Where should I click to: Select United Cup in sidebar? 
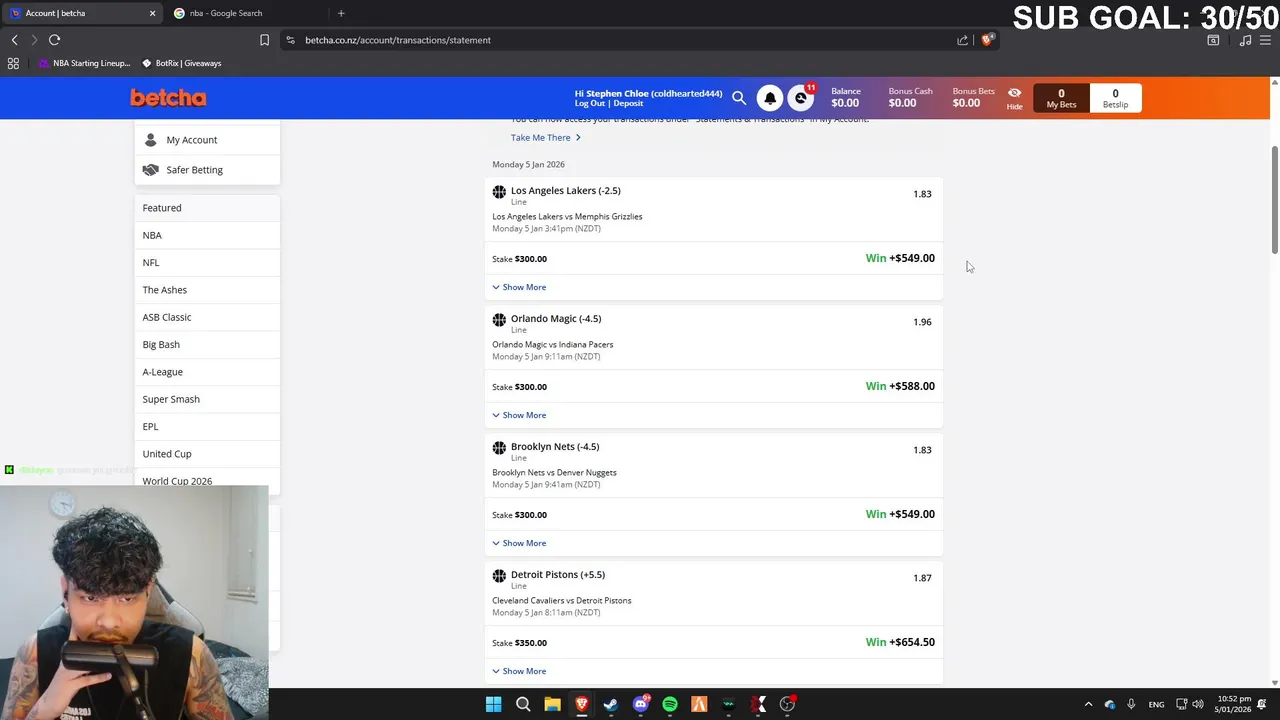(207, 454)
